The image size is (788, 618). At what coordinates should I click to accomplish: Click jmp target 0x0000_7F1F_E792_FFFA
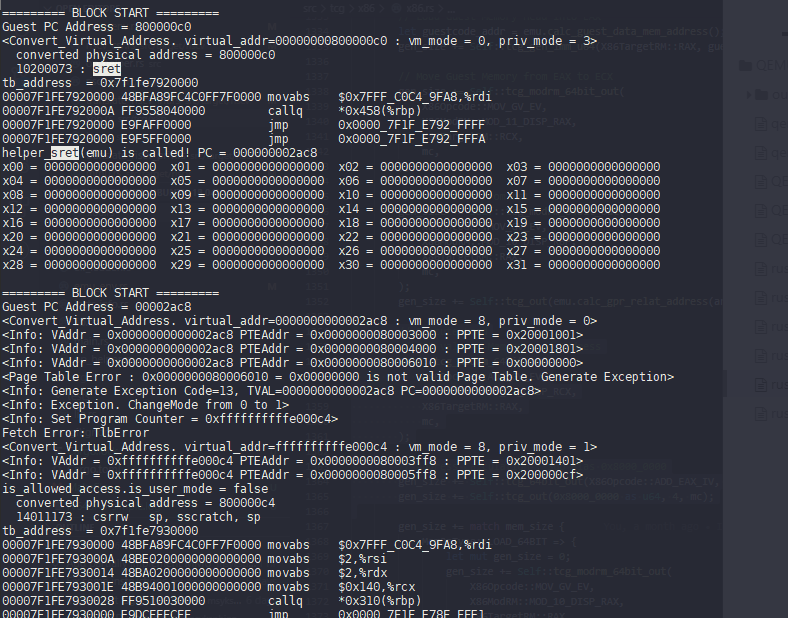(412, 139)
